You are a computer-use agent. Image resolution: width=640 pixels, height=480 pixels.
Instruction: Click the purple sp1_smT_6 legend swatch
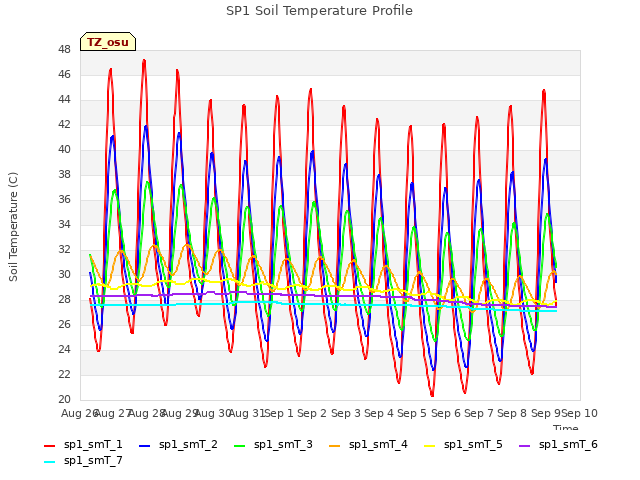525,446
